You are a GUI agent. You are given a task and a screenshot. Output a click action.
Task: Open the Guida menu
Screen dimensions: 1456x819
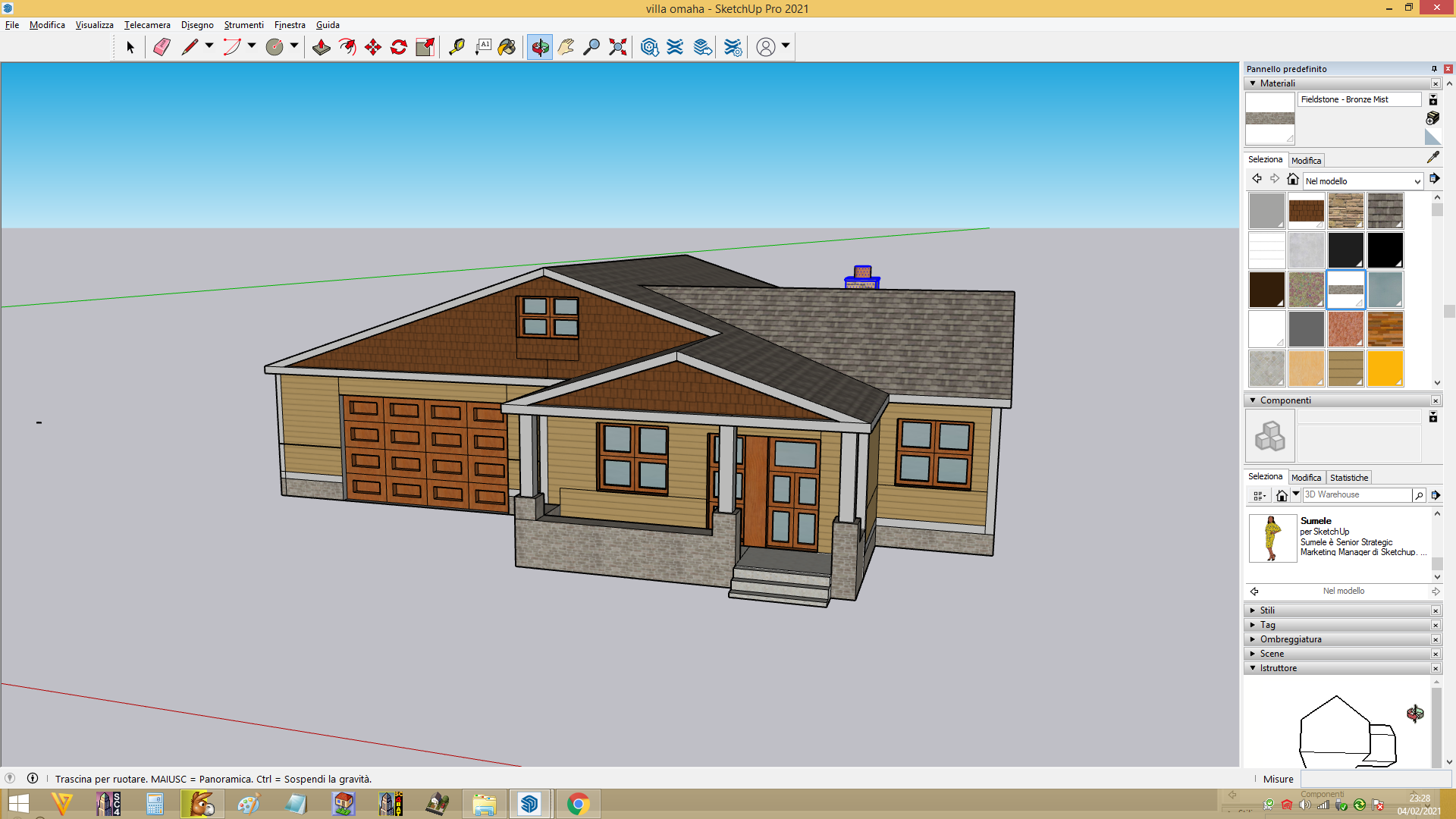(328, 25)
